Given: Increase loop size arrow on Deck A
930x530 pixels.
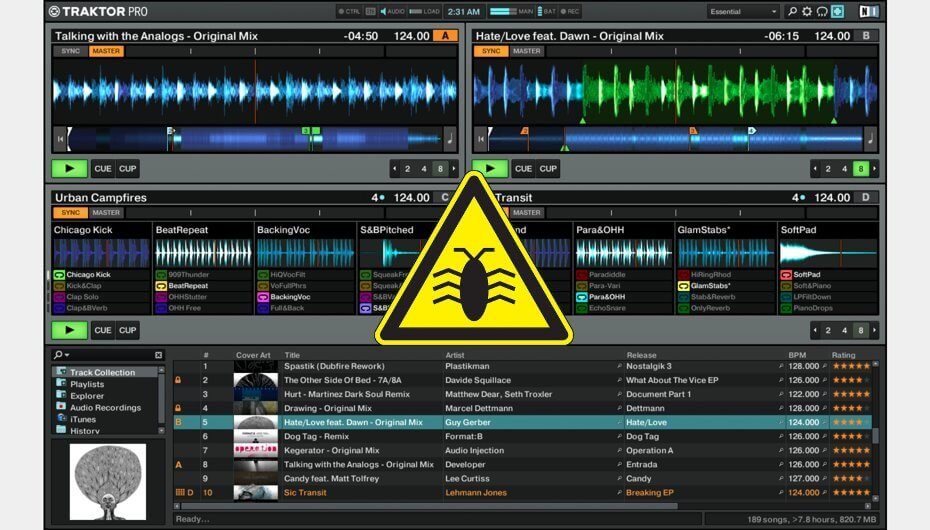Looking at the screenshot, I should pyautogui.click(x=454, y=169).
